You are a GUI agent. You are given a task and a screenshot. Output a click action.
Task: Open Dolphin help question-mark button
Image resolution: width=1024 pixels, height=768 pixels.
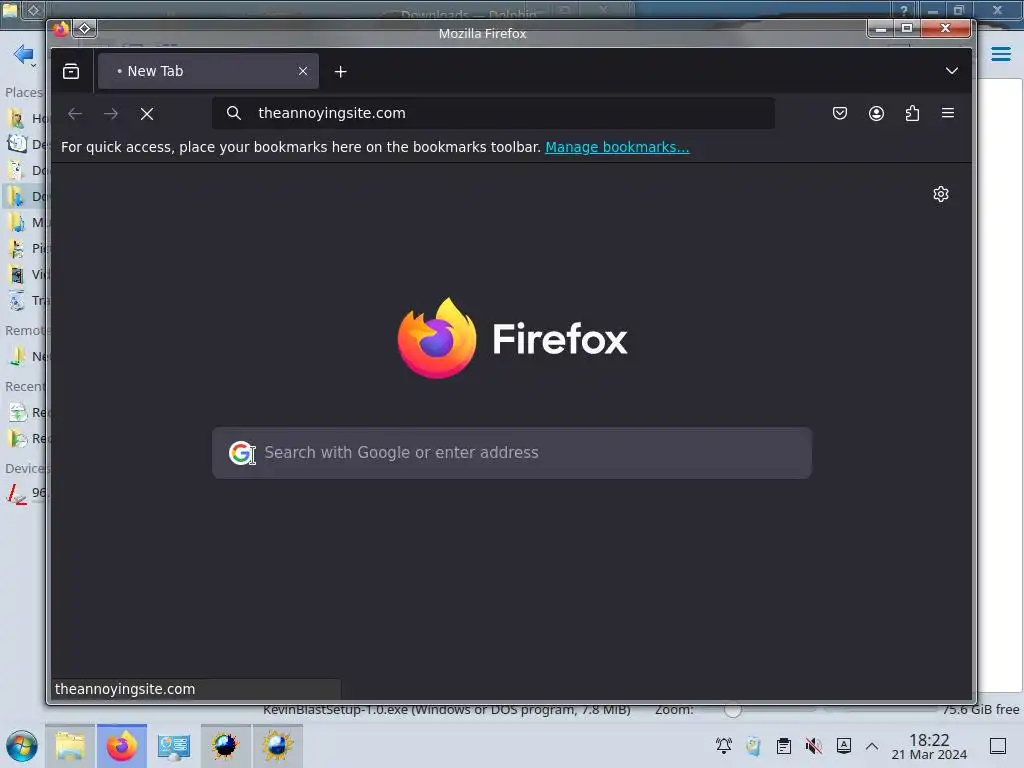pyautogui.click(x=904, y=10)
